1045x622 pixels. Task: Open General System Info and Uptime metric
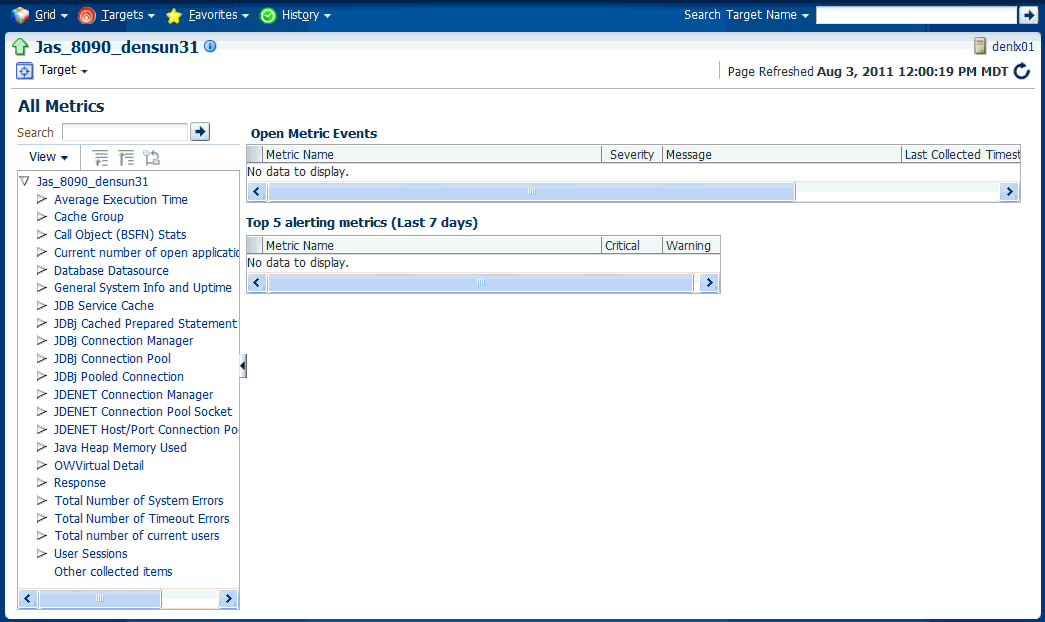coord(143,287)
